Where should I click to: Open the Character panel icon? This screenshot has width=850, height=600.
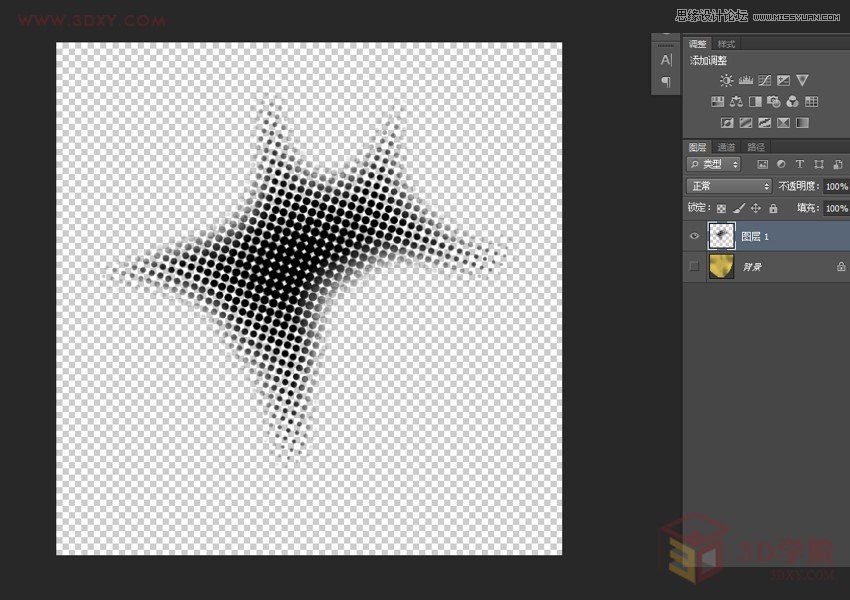coord(666,60)
